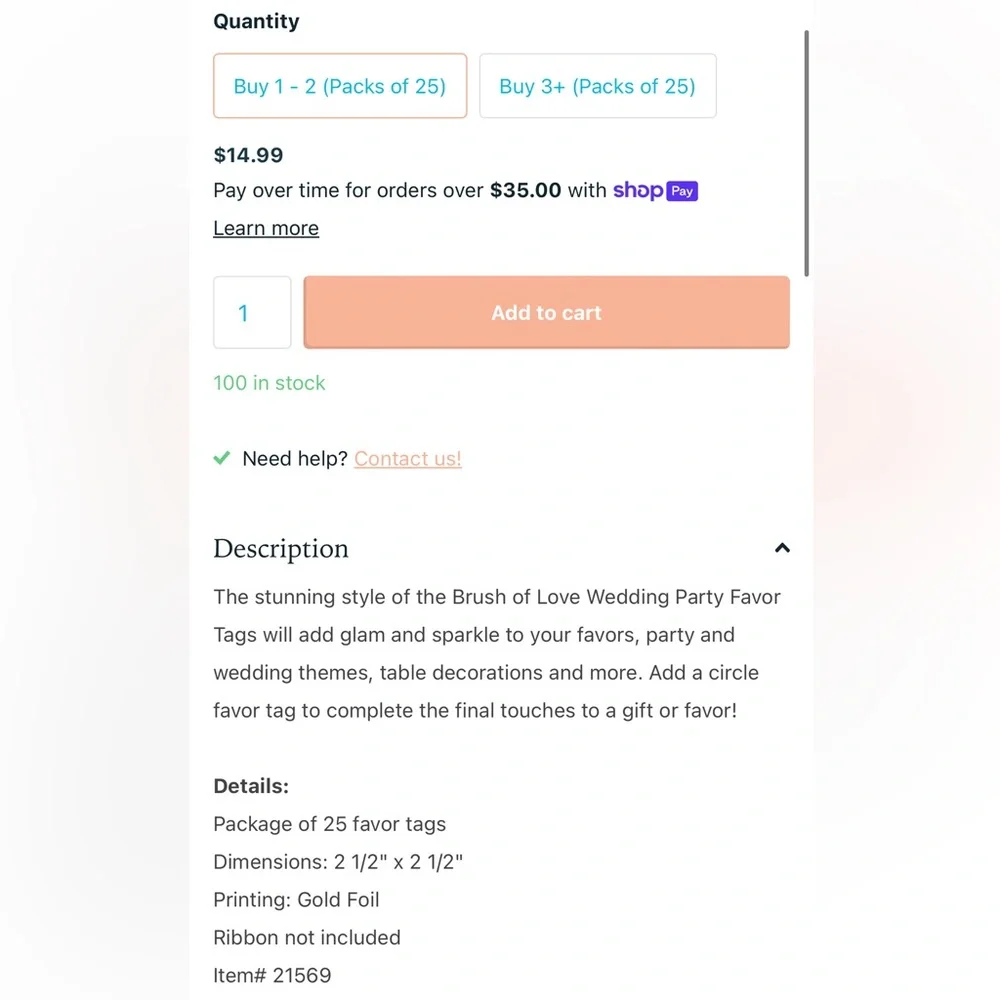
Task: Collapse the Description section chevron
Action: click(782, 548)
